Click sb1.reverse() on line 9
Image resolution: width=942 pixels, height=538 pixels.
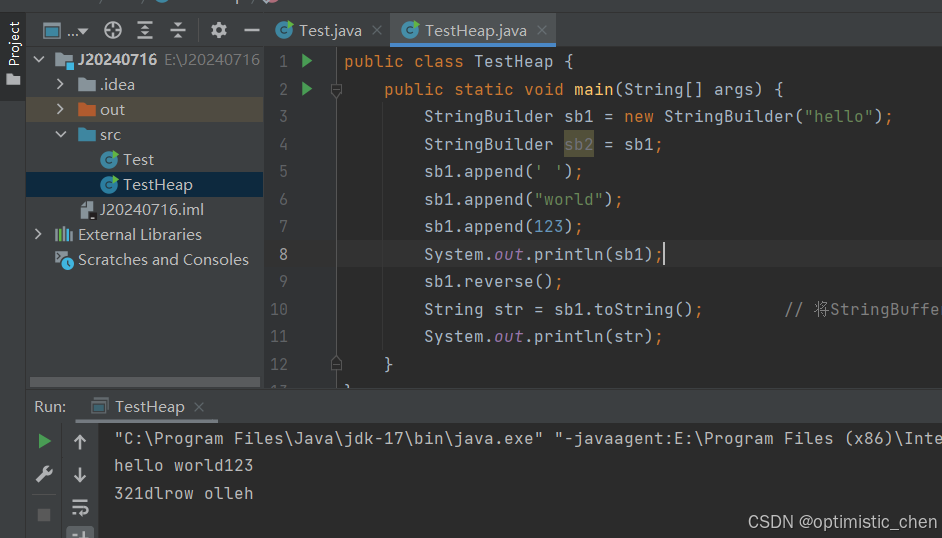pyautogui.click(x=488, y=282)
